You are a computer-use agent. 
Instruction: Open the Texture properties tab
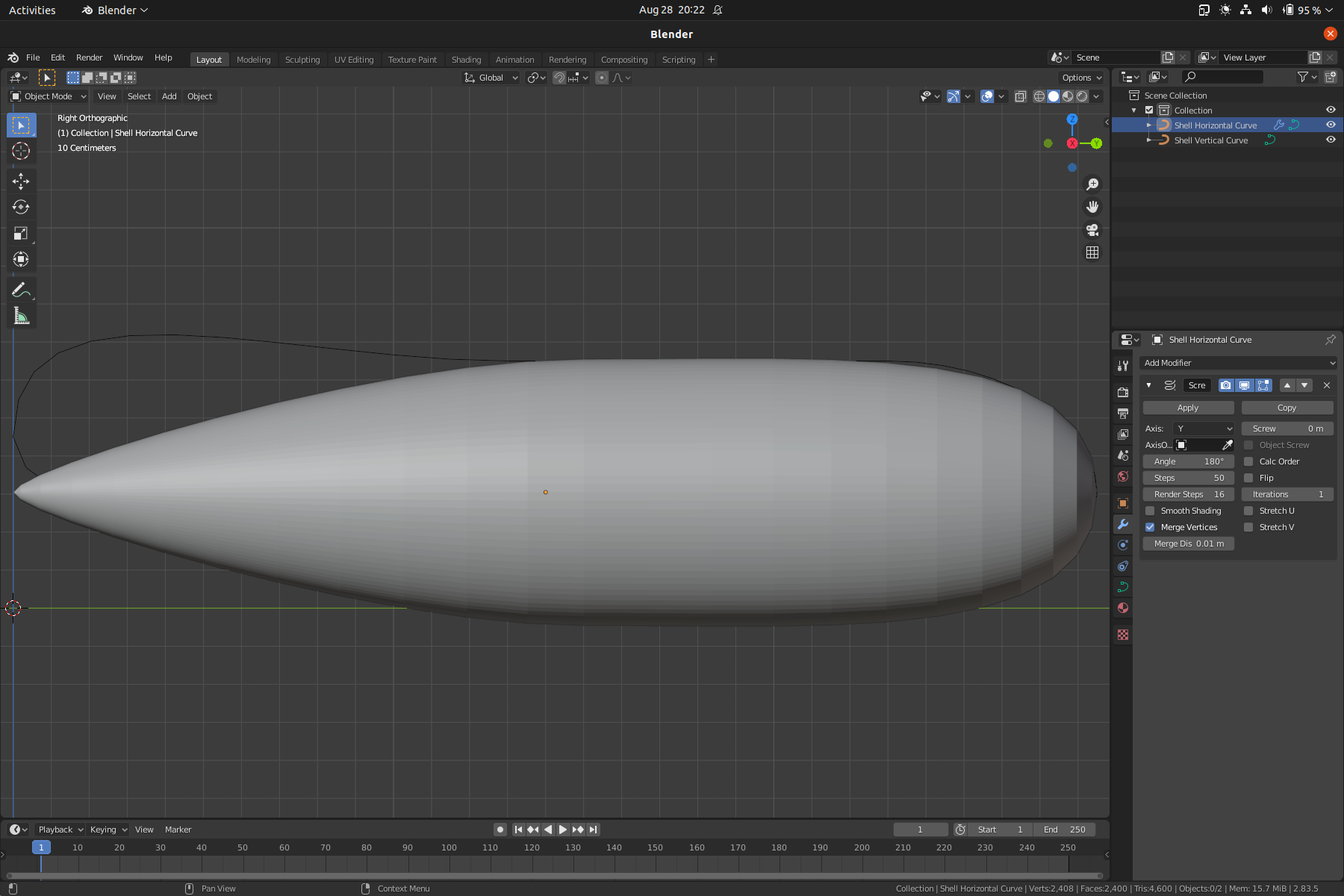point(1123,635)
